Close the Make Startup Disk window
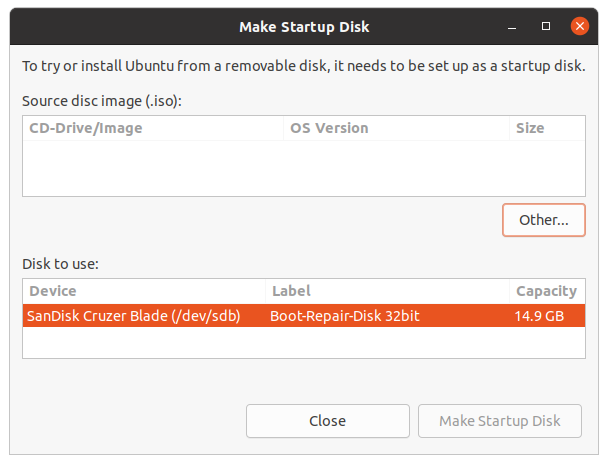608x464 pixels. 579,25
